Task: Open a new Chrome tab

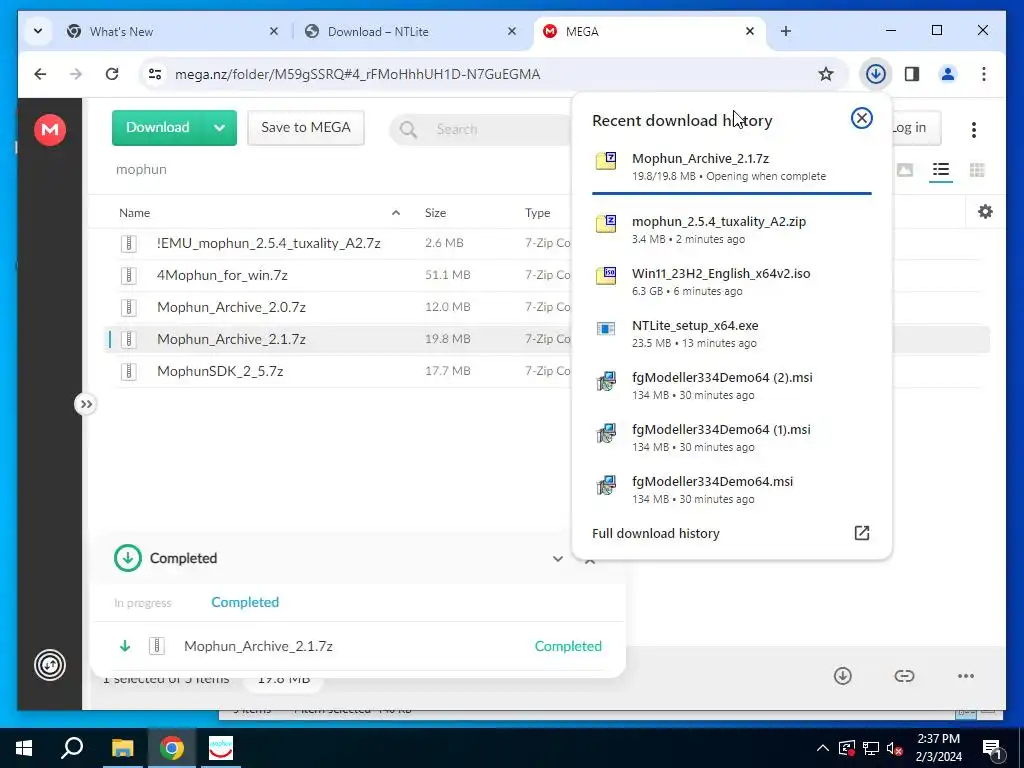Action: [786, 31]
